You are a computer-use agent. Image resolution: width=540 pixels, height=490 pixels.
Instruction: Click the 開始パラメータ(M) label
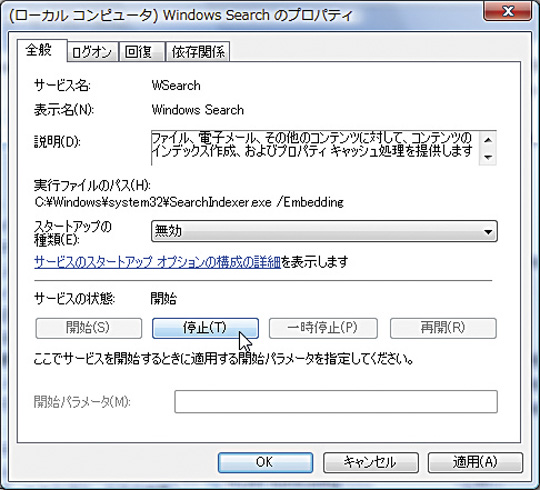[82, 402]
